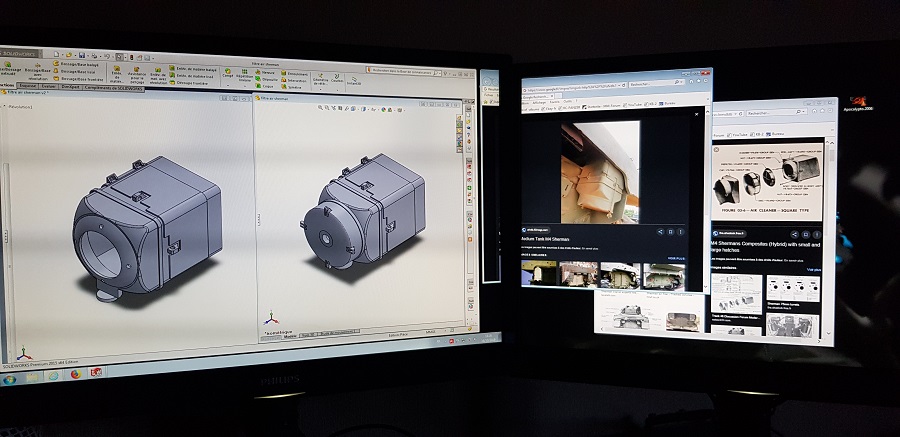Select Révolution1 in the feature tree

[x=21, y=107]
